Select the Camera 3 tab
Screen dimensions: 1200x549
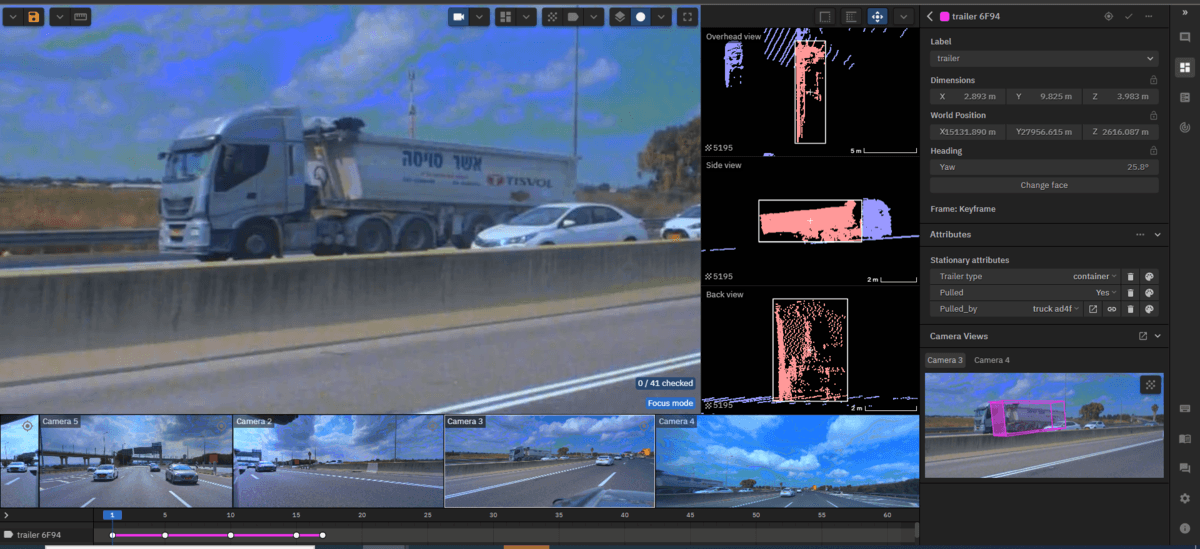pyautogui.click(x=945, y=360)
